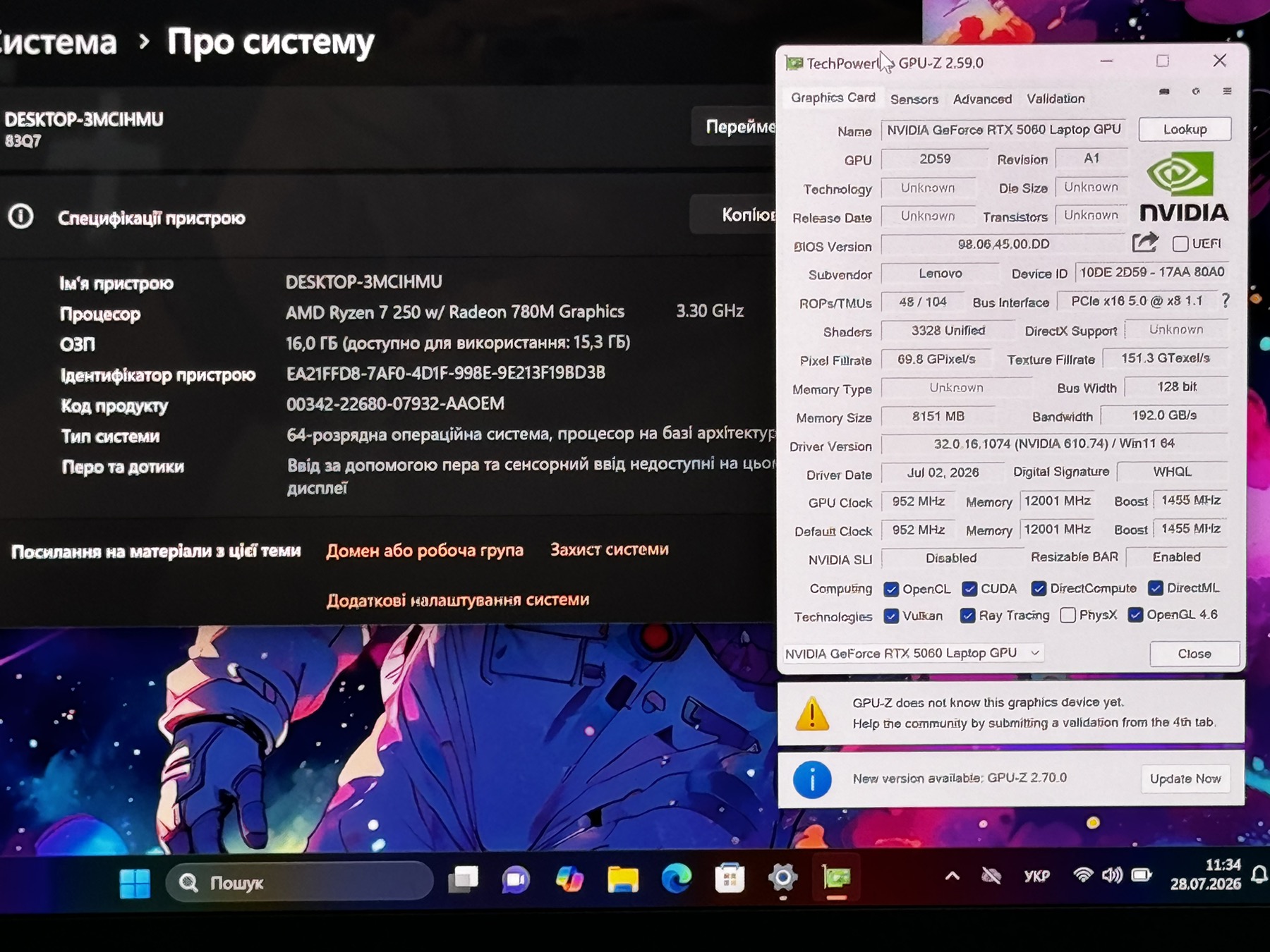1270x952 pixels.
Task: Click the GPU-Z taskbar icon
Action: 837,877
